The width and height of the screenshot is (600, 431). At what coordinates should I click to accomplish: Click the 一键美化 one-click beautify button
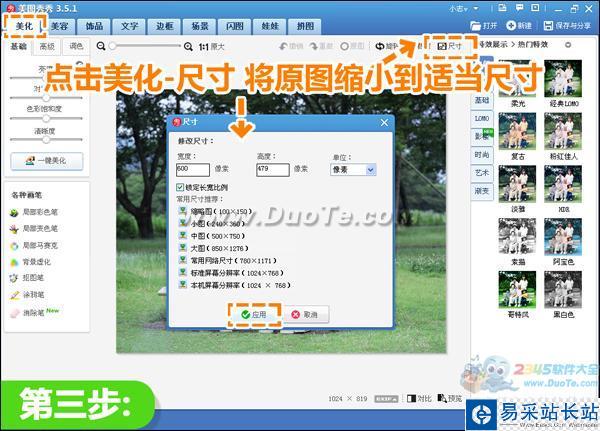coord(47,161)
